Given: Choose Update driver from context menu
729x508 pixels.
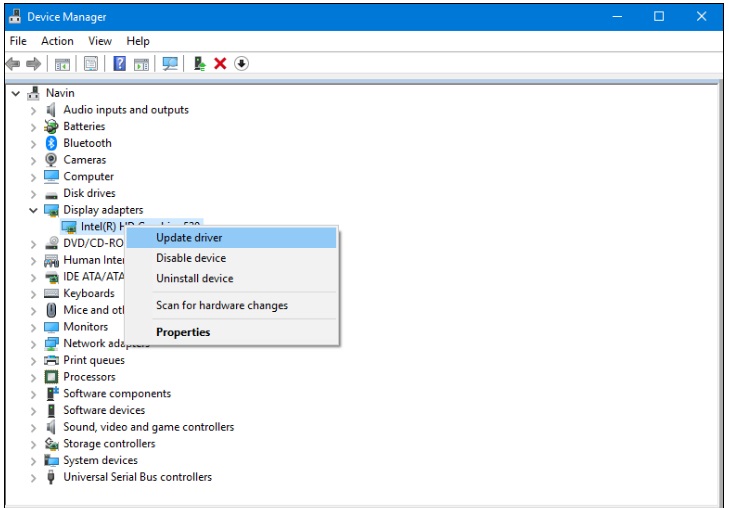Looking at the screenshot, I should (x=232, y=238).
